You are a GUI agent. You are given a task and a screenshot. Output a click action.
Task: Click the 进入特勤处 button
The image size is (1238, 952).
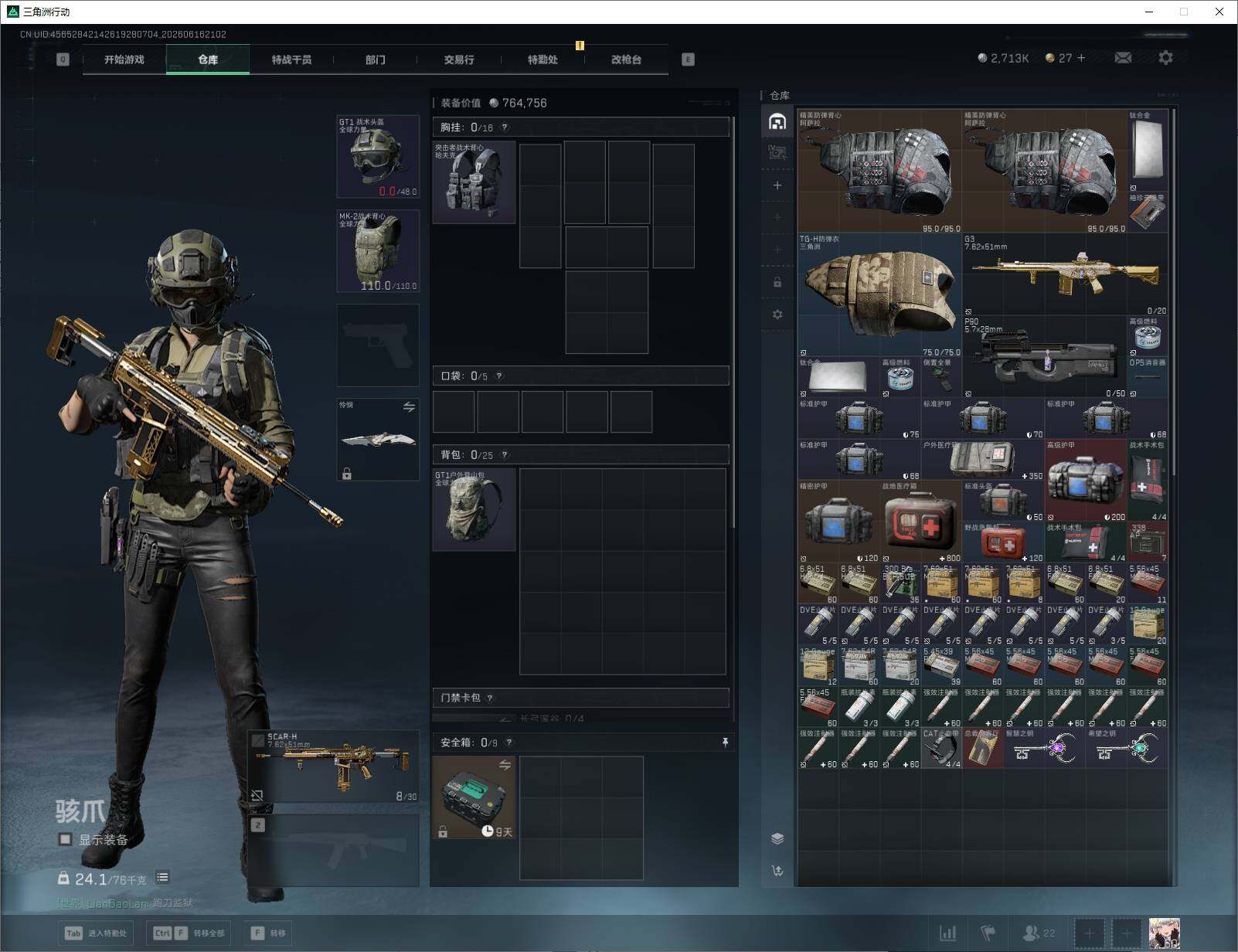[96, 933]
